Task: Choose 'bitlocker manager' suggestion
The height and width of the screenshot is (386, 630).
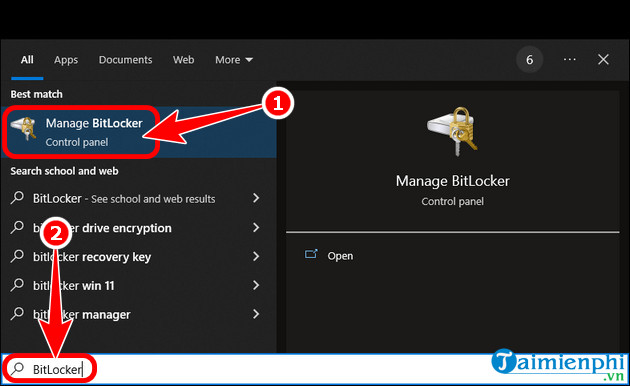Action: pyautogui.click(x=82, y=315)
